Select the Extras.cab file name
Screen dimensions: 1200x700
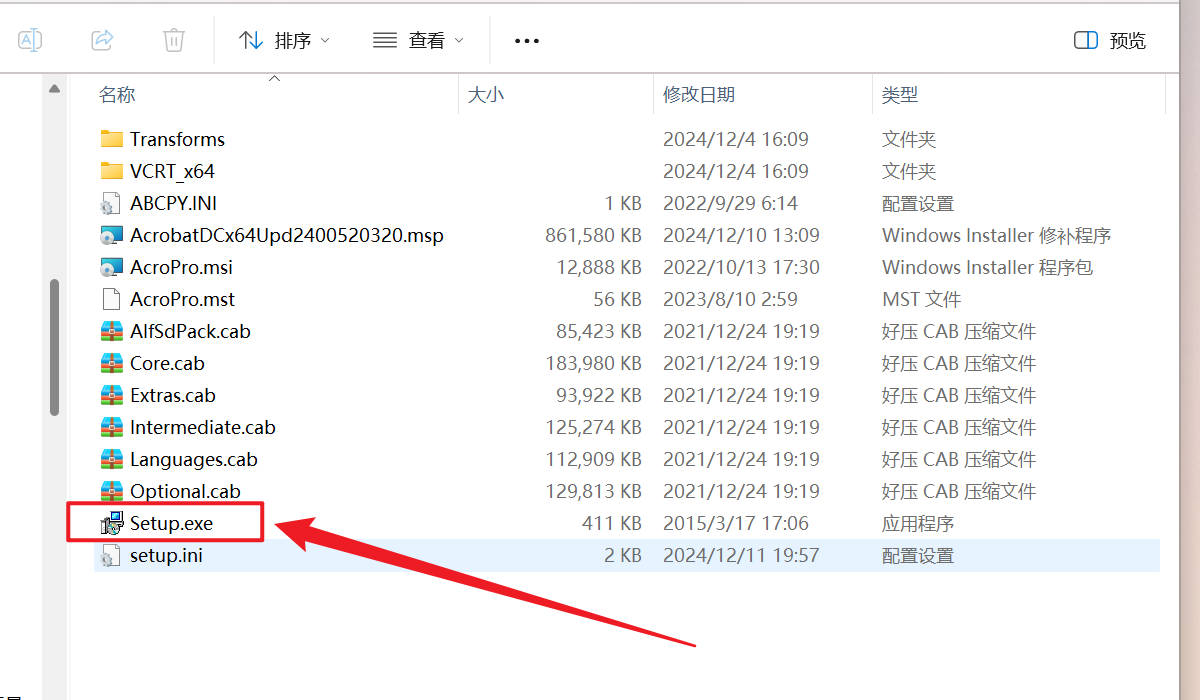pos(173,395)
